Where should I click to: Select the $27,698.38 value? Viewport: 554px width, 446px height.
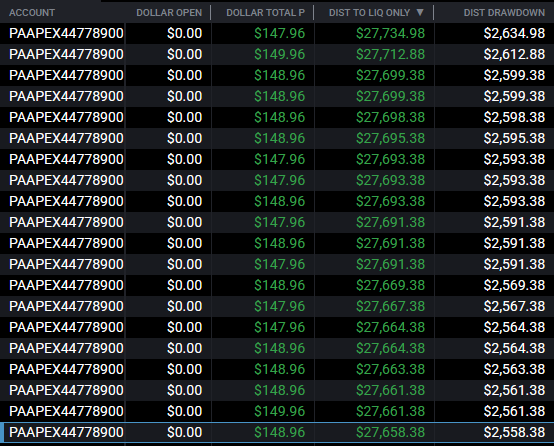point(390,117)
